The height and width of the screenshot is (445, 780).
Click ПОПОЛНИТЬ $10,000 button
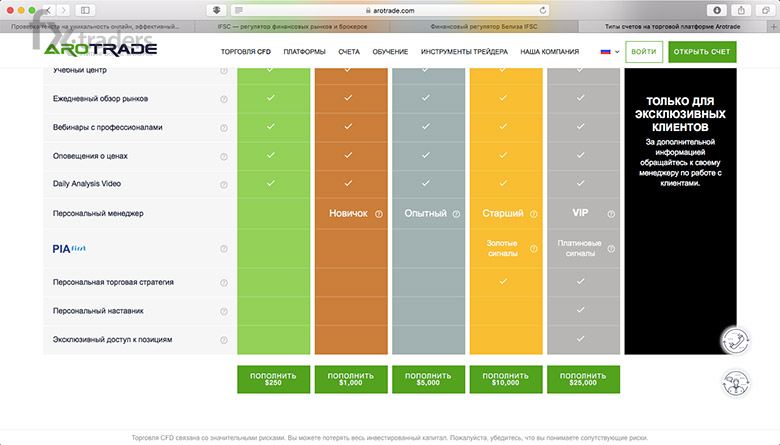tap(505, 379)
